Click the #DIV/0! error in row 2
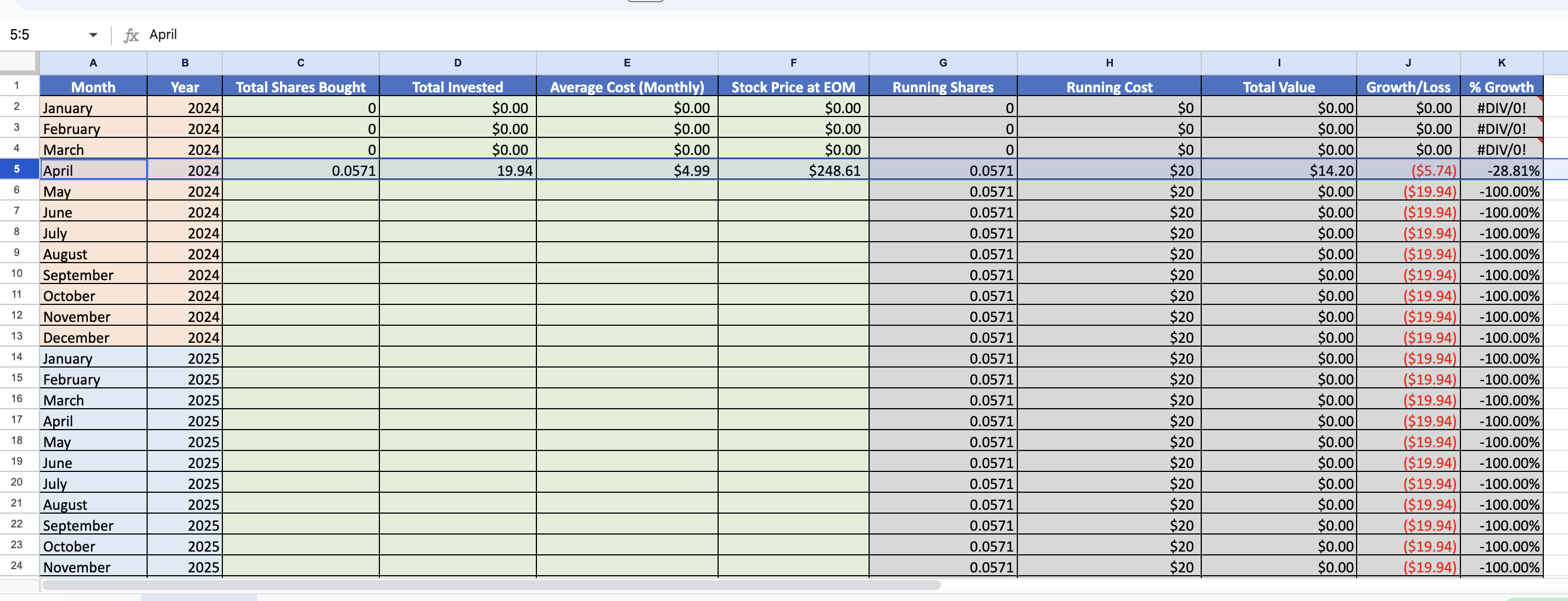1568x601 pixels. coord(1501,108)
